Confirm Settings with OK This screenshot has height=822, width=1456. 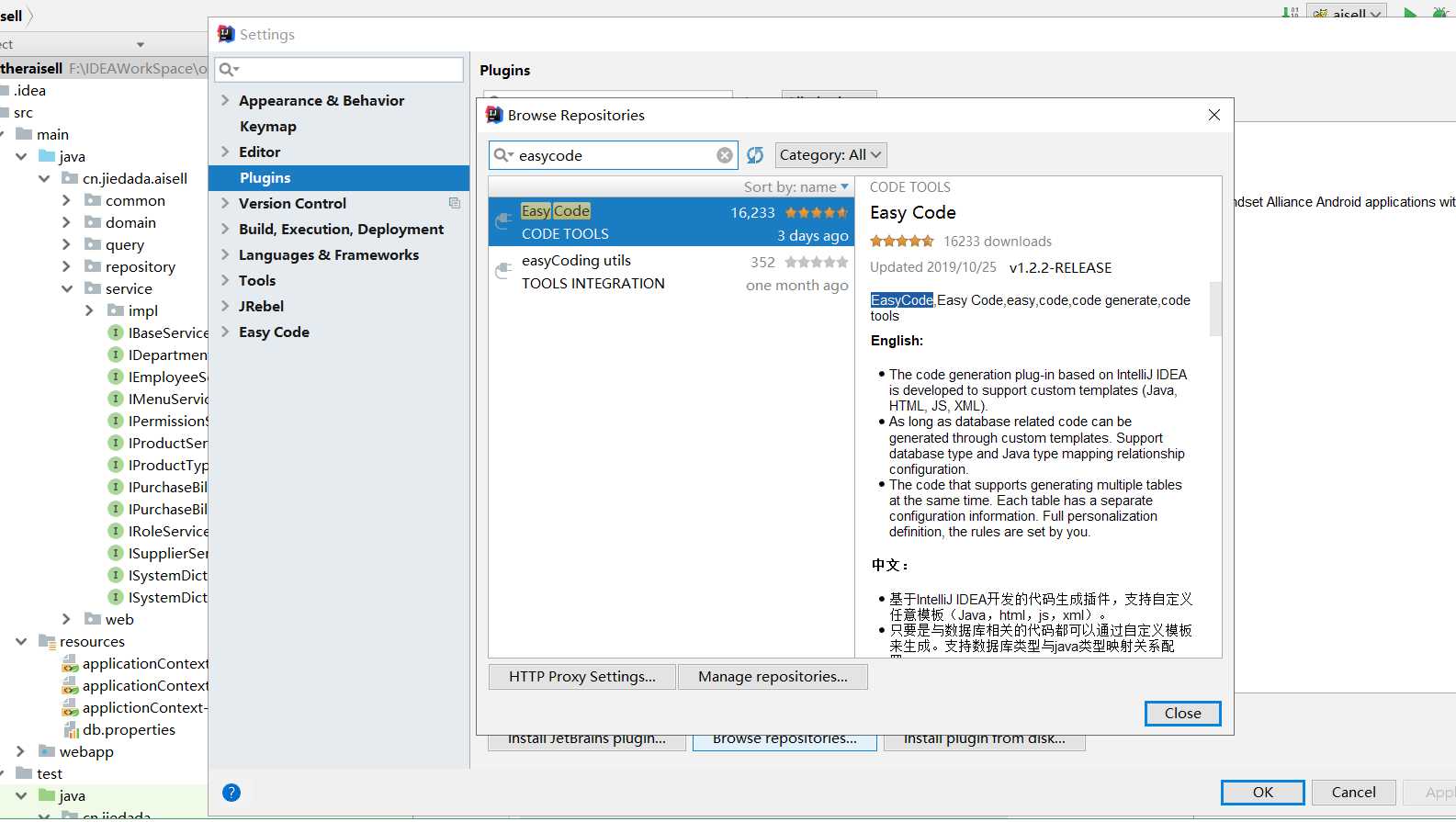[x=1263, y=793]
